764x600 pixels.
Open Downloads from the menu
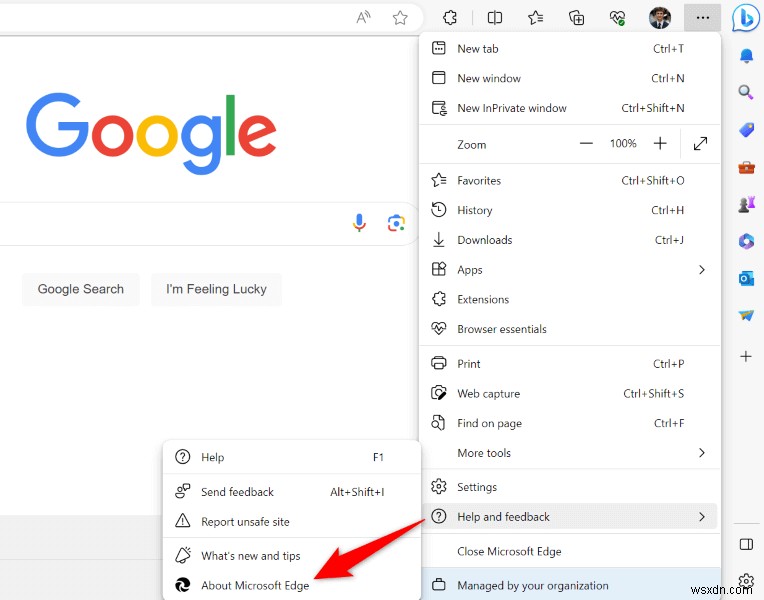point(570,240)
